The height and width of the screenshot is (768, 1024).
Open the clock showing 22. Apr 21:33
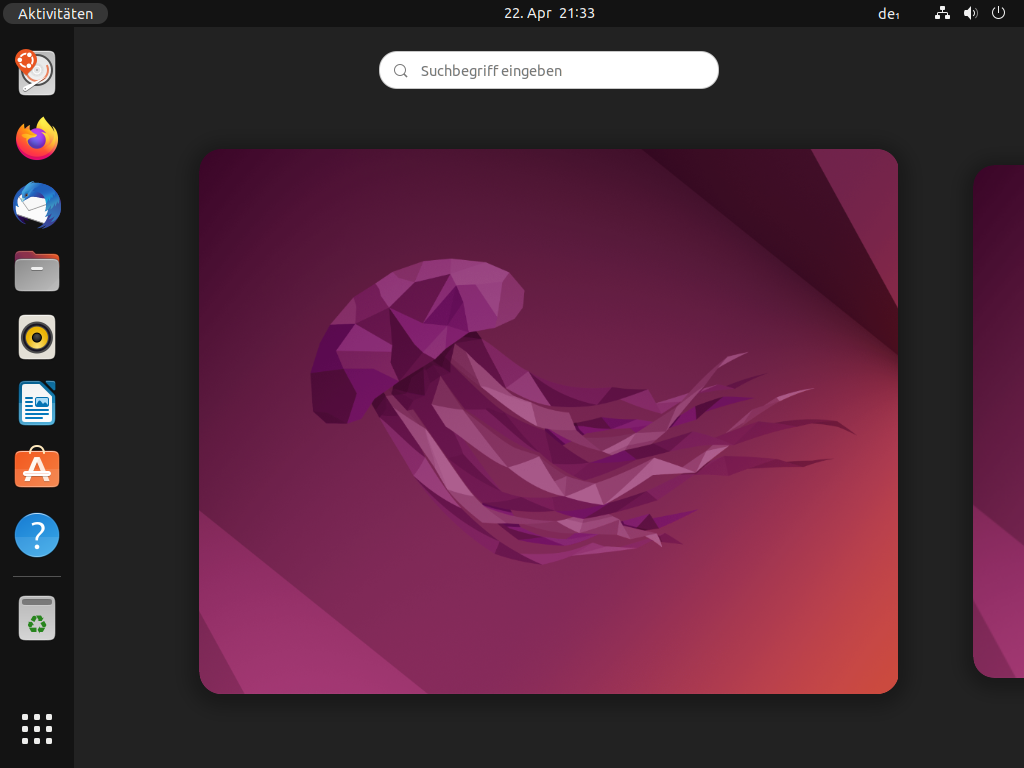[549, 13]
